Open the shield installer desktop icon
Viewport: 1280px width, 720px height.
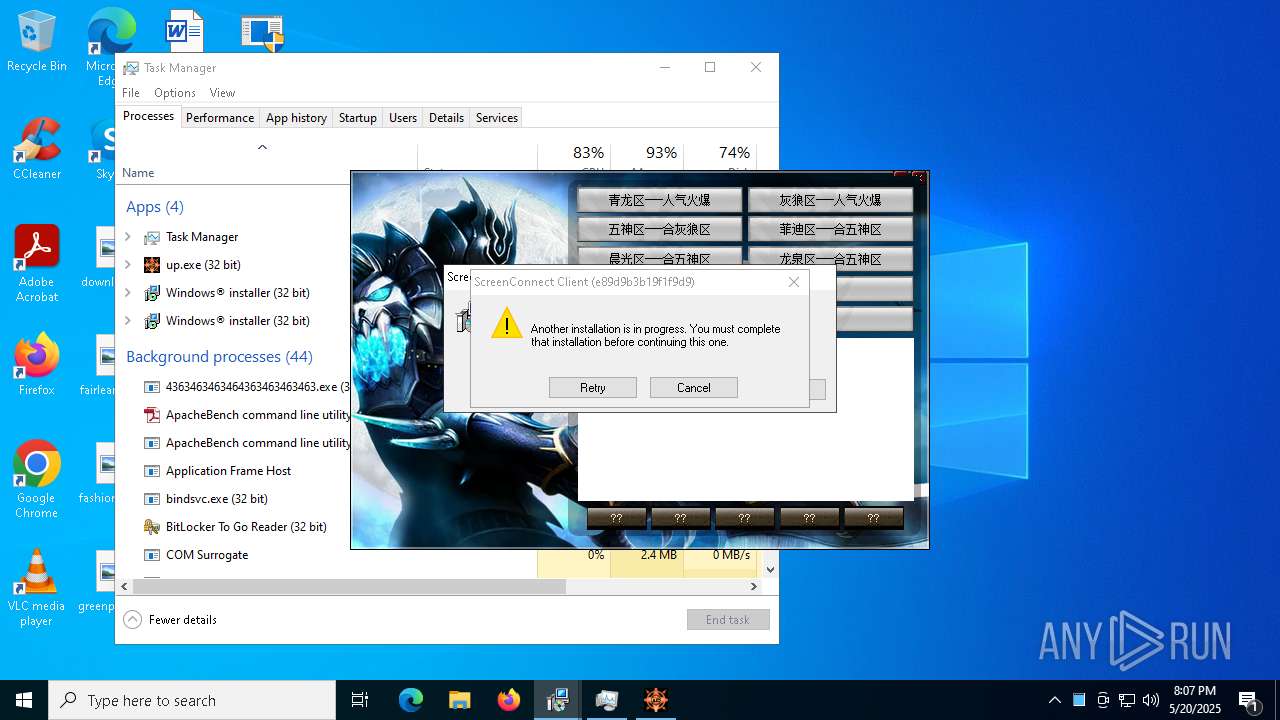click(x=262, y=32)
